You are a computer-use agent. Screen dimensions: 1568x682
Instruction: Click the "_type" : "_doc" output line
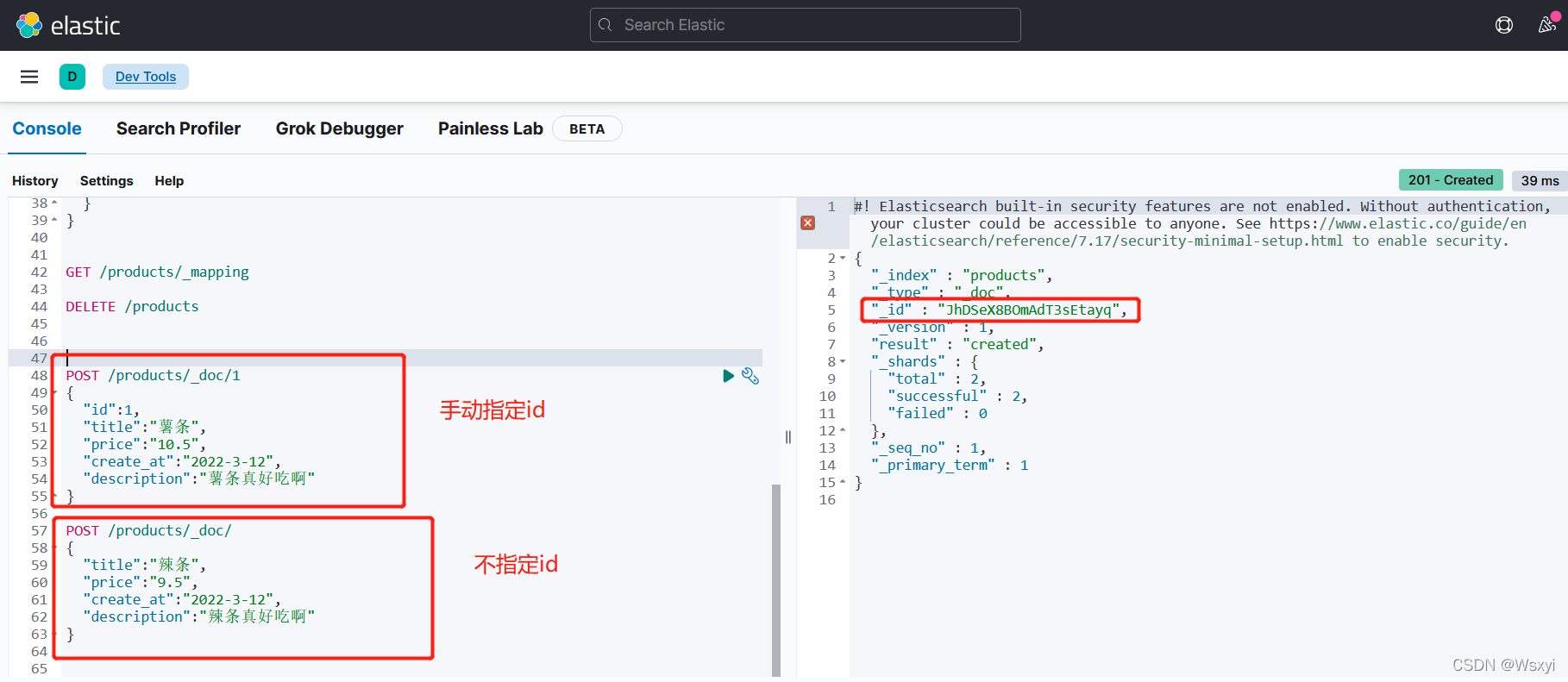point(940,293)
